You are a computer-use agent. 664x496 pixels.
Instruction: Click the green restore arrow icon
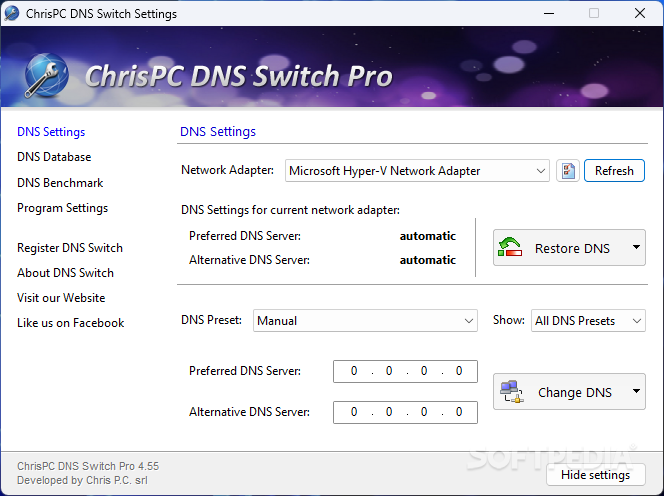(509, 247)
